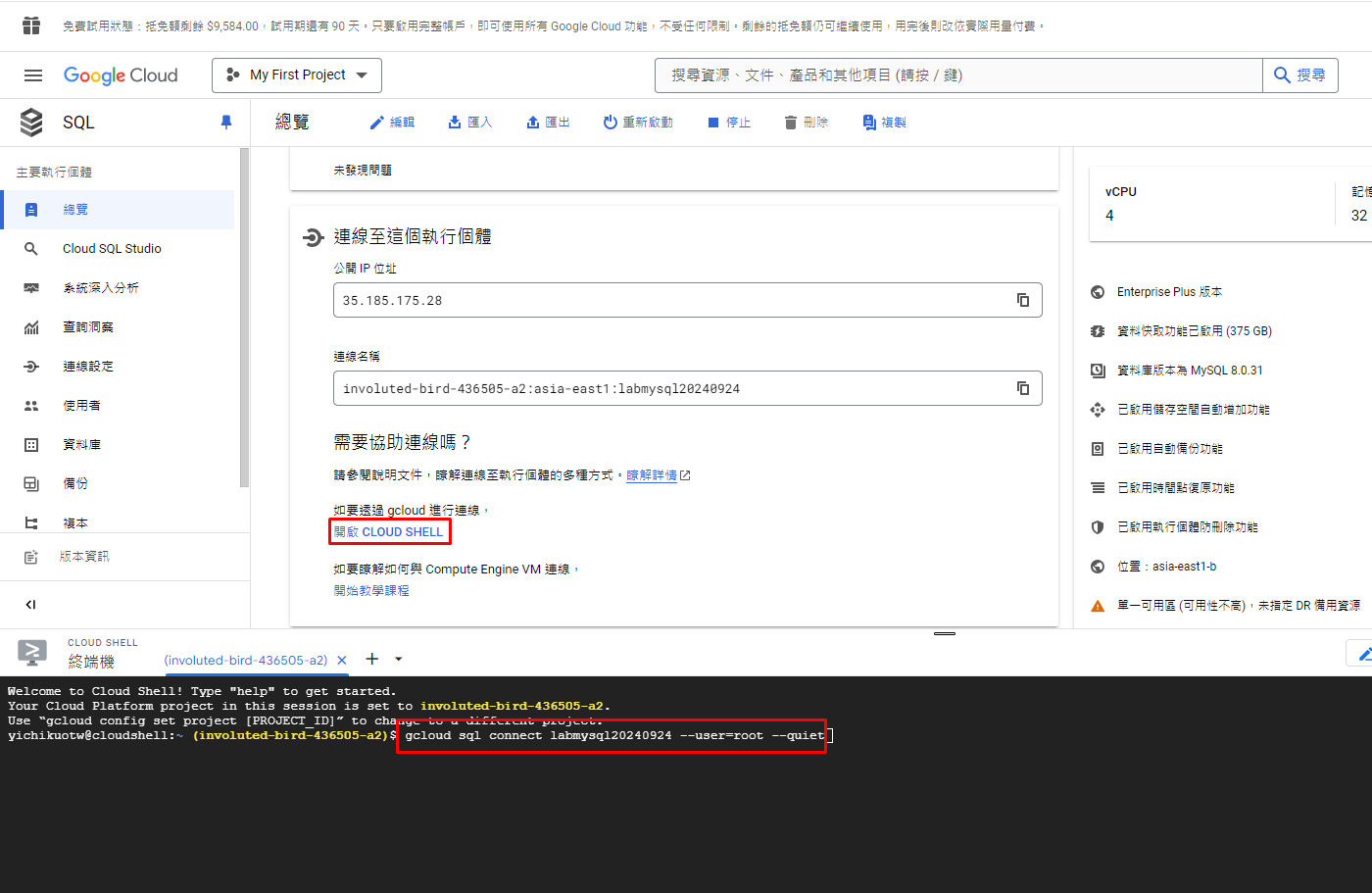Click the 未發現問題 status text

363,171
